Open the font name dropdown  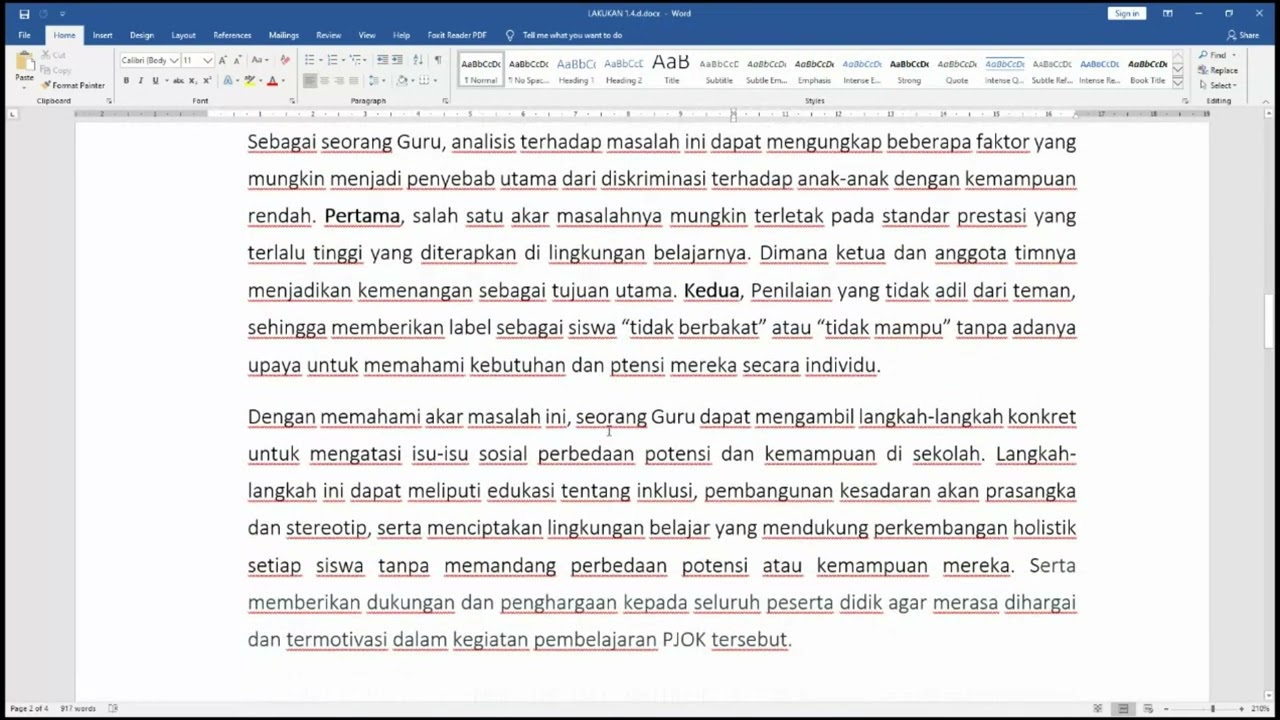tap(173, 60)
